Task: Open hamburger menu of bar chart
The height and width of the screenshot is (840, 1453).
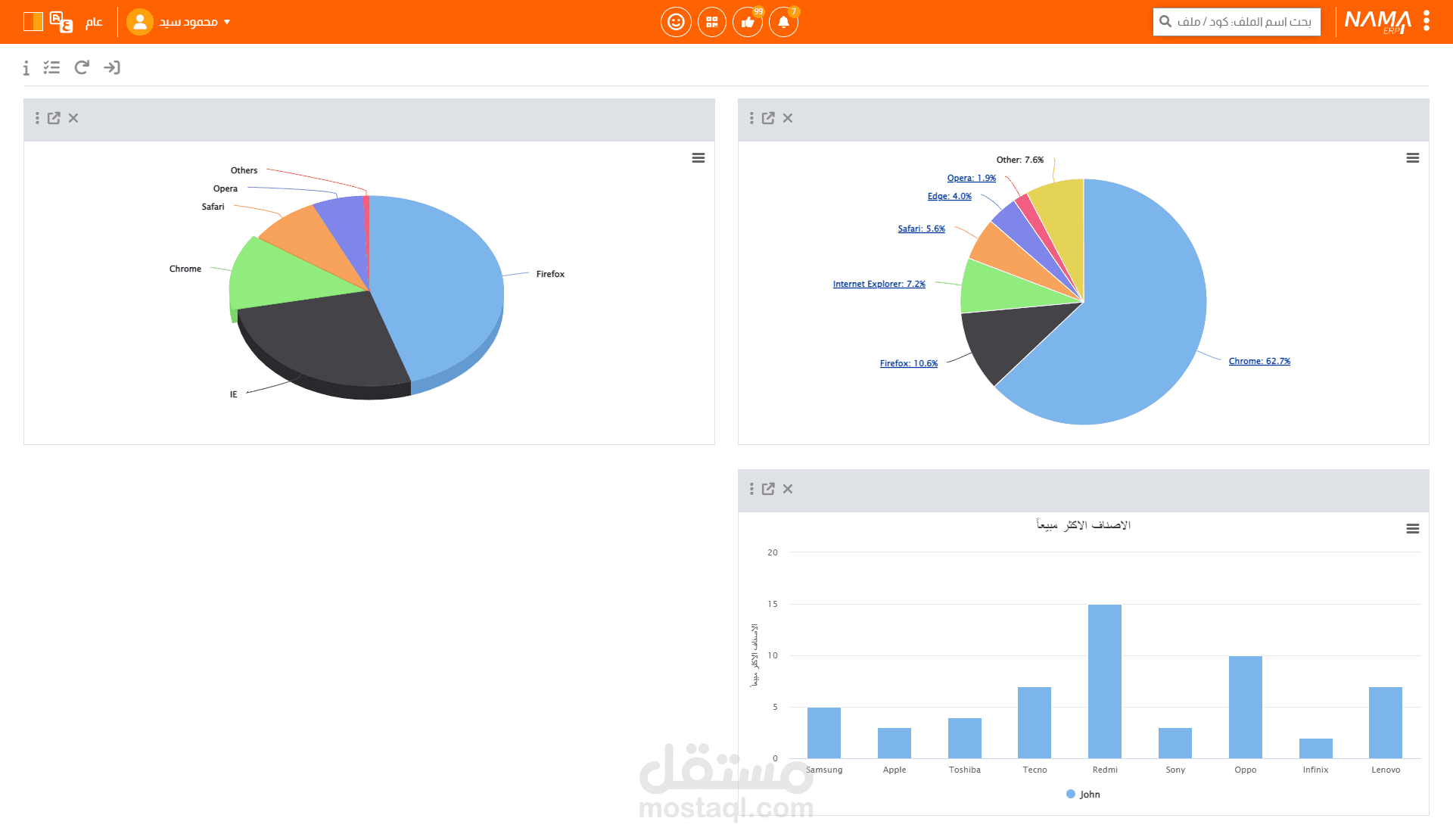Action: tap(1412, 529)
